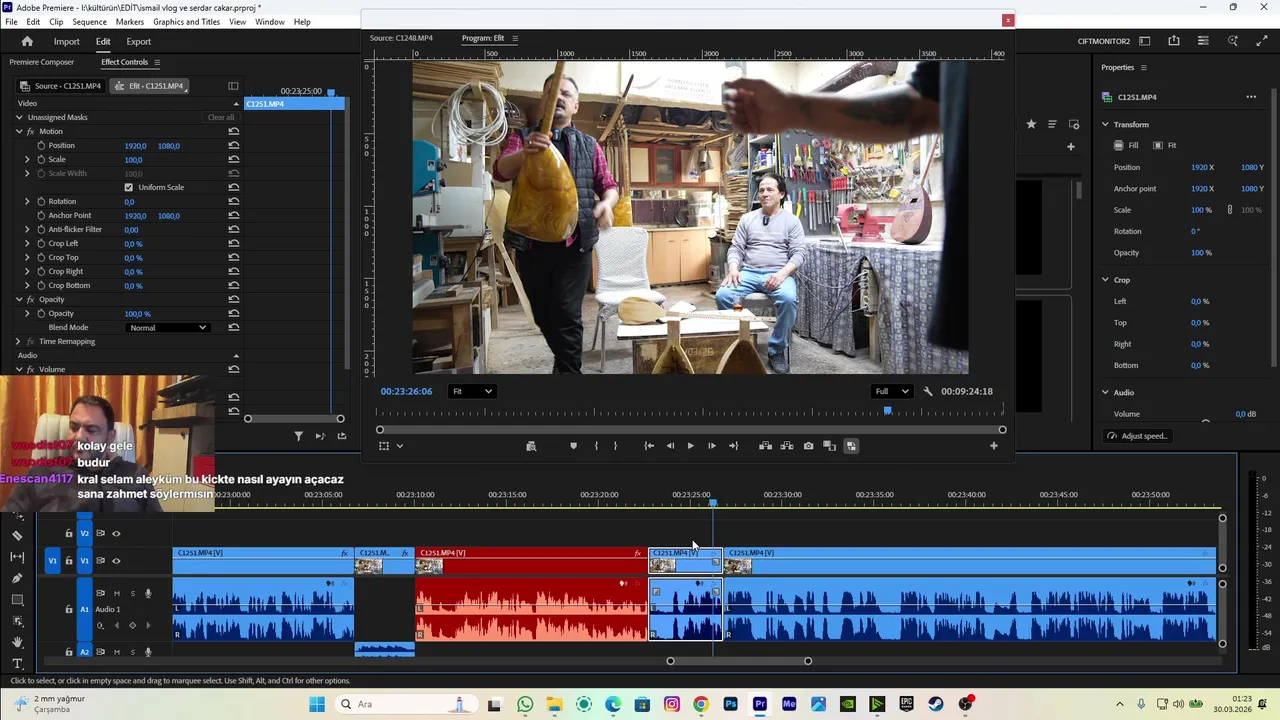Open the Graphics and Titles menu
This screenshot has height=720, width=1280.
pyautogui.click(x=187, y=22)
